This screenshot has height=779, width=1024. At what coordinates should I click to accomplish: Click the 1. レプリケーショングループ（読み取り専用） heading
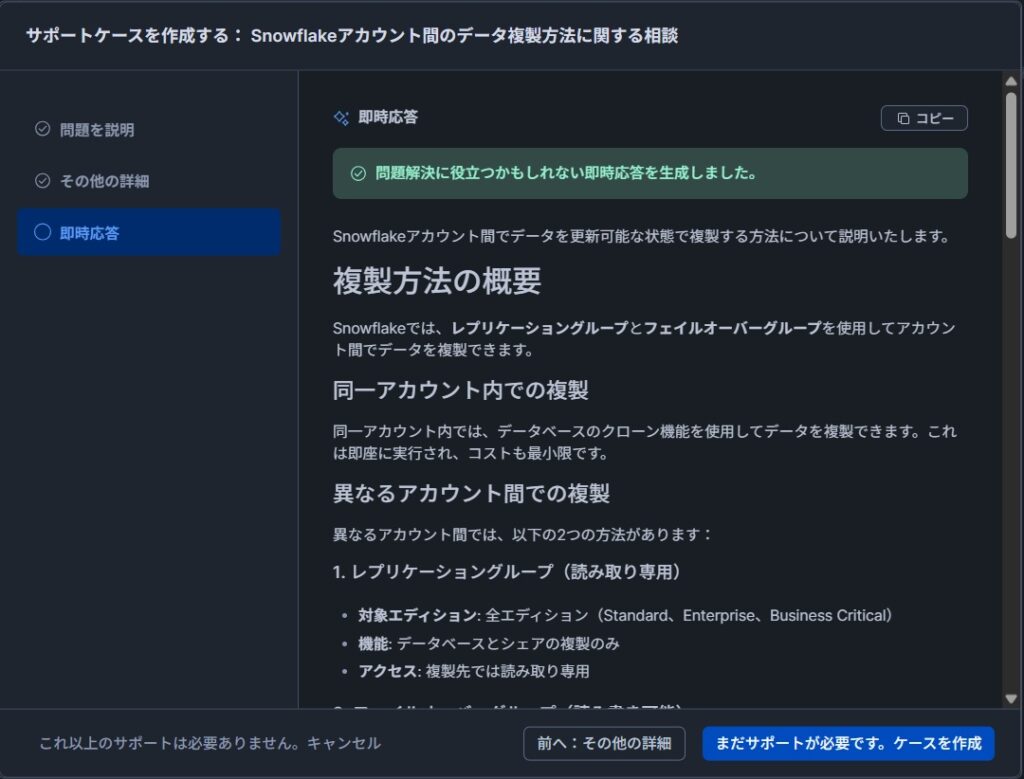(509, 572)
